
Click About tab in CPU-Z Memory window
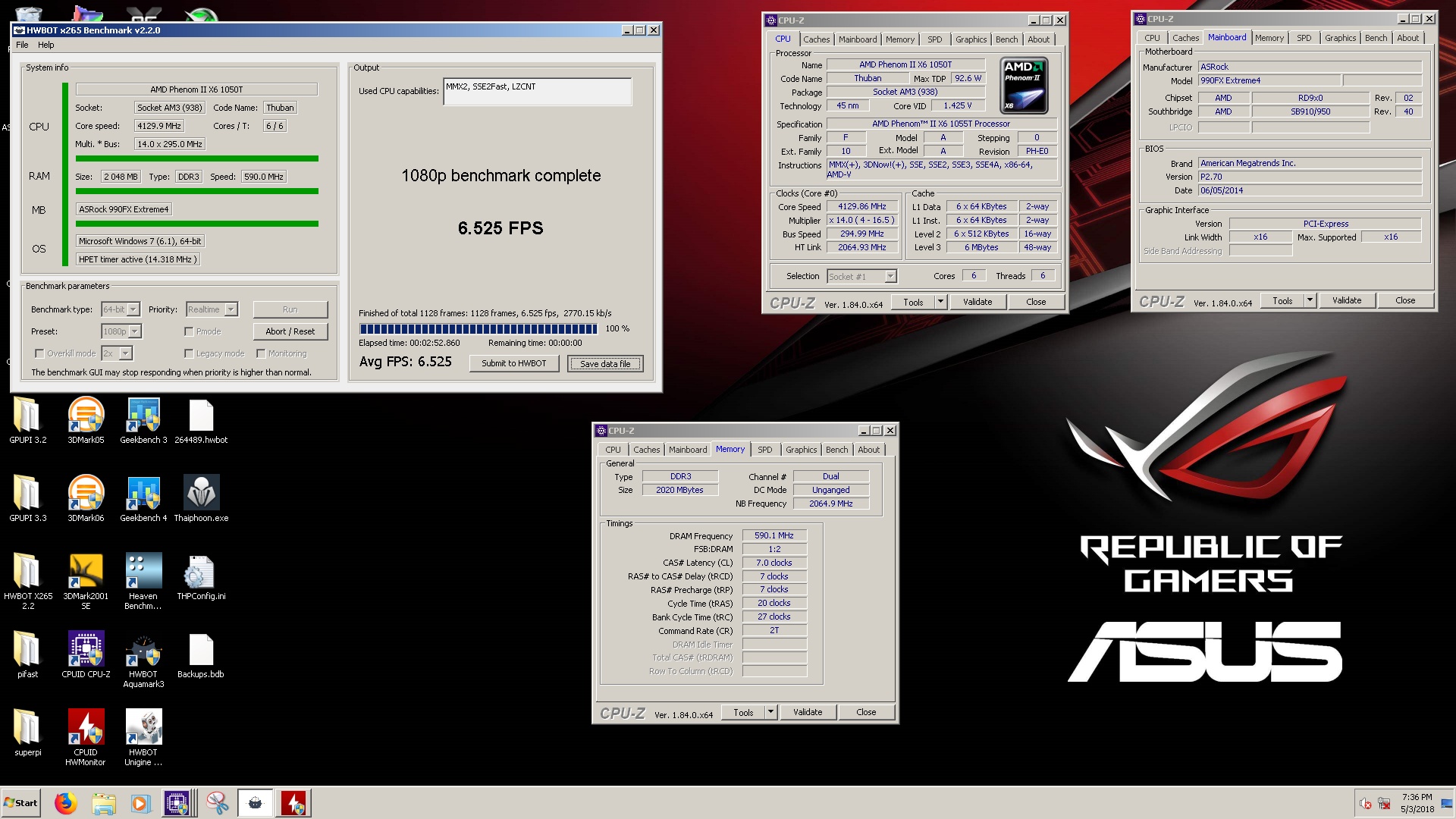pyautogui.click(x=869, y=450)
